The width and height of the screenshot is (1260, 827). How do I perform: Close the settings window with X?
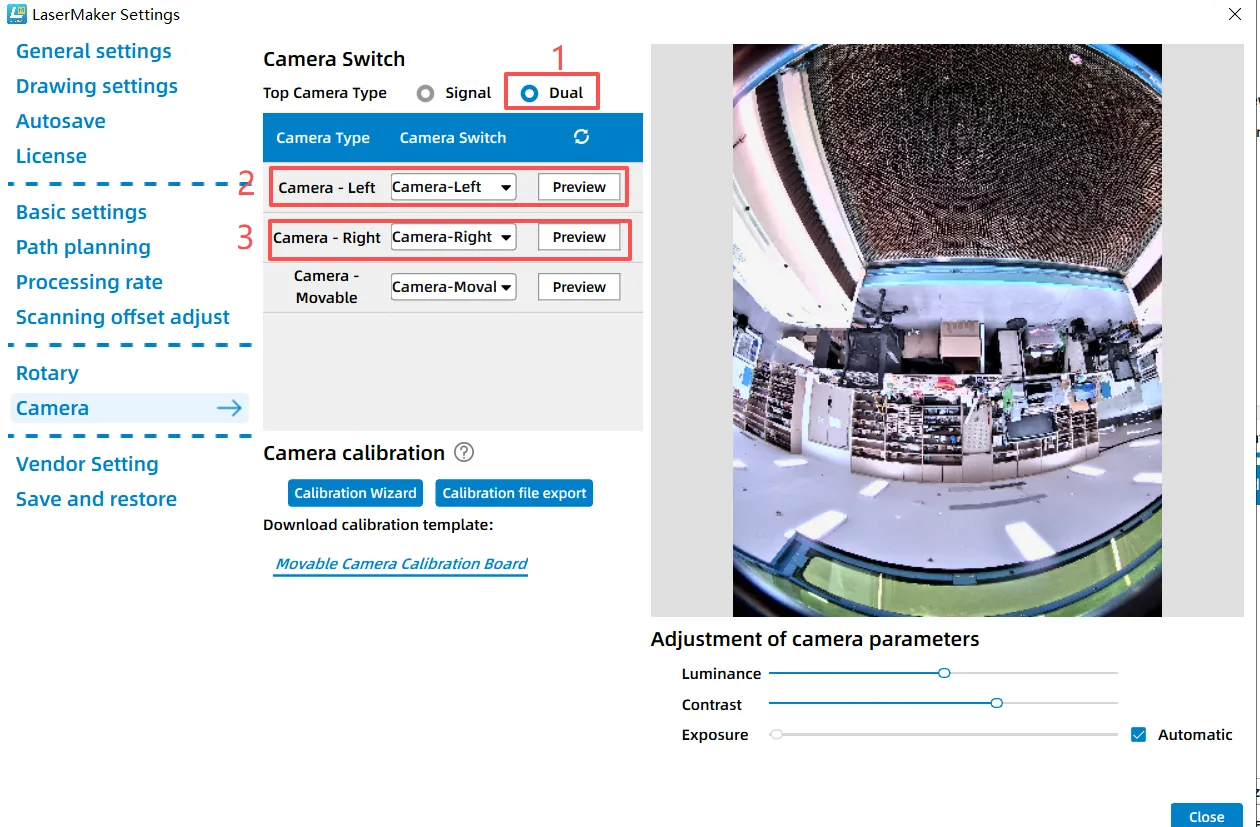1234,14
